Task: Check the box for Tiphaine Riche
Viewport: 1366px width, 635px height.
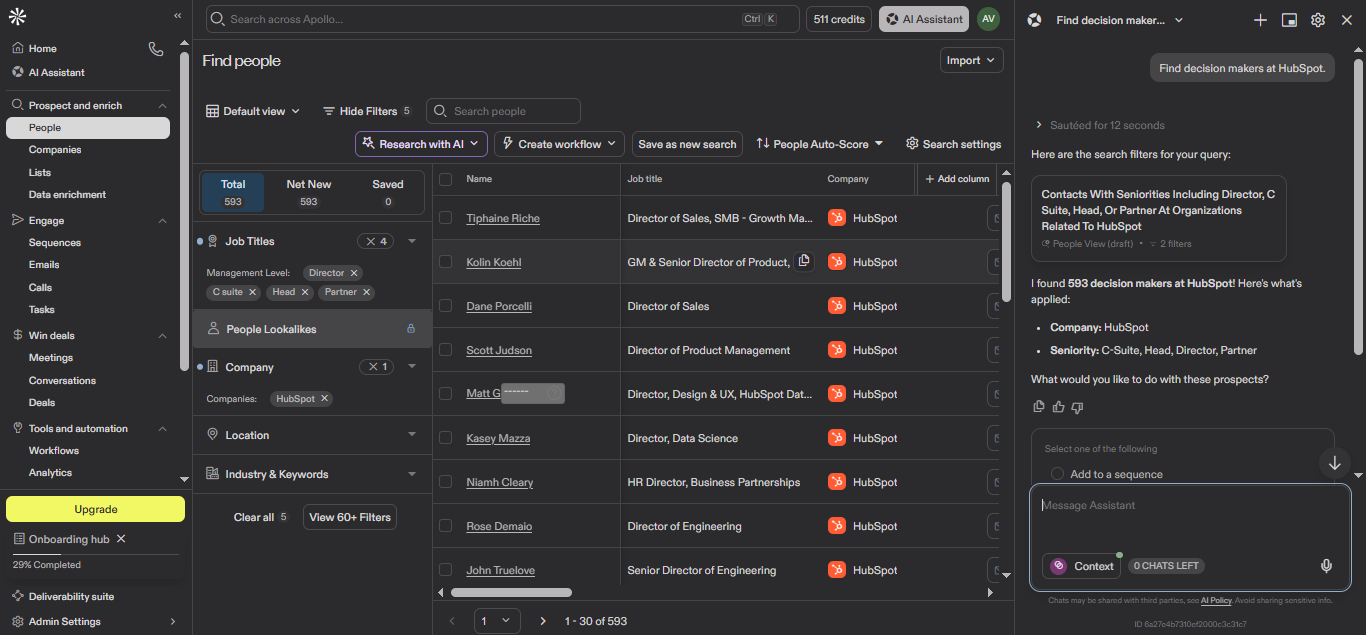Action: click(446, 218)
